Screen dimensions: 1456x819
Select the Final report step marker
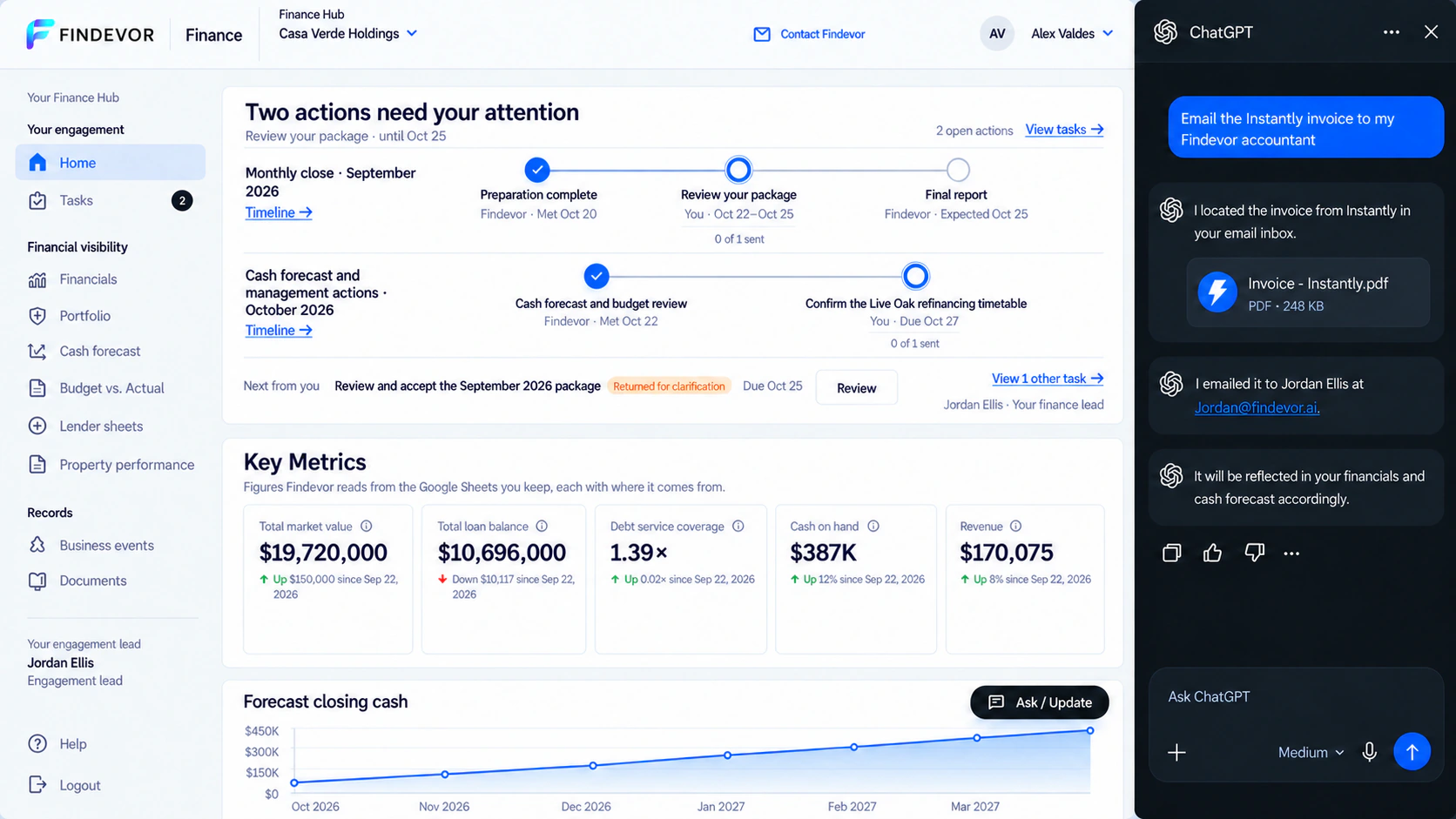958,170
